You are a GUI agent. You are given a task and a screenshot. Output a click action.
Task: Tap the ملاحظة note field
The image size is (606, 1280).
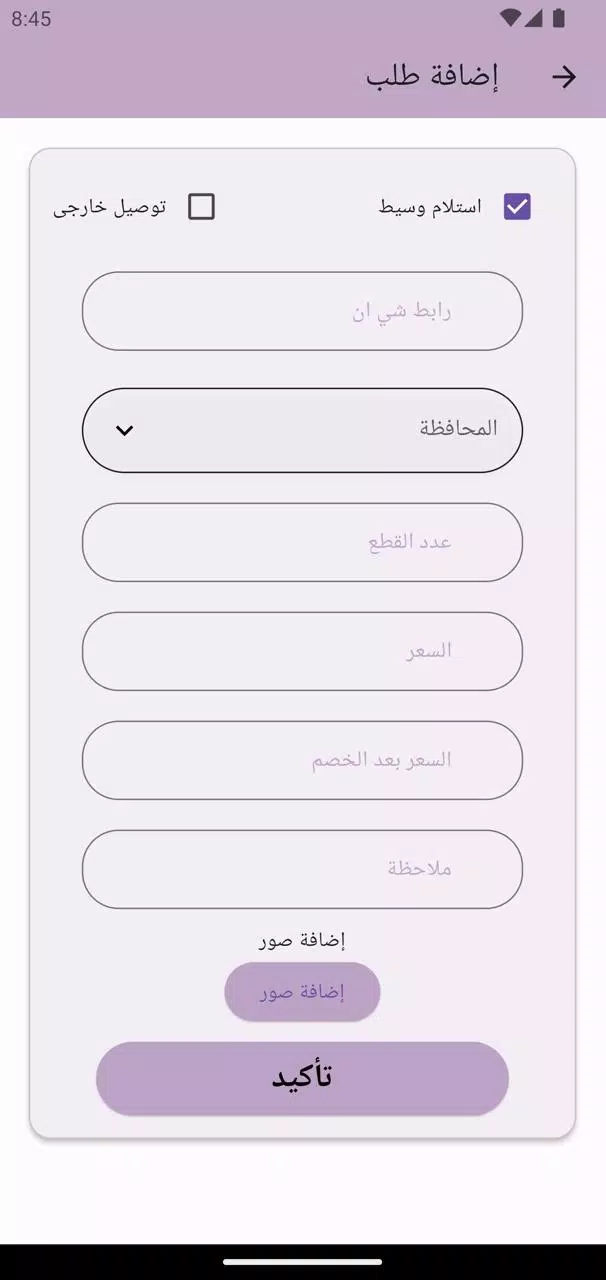(302, 869)
